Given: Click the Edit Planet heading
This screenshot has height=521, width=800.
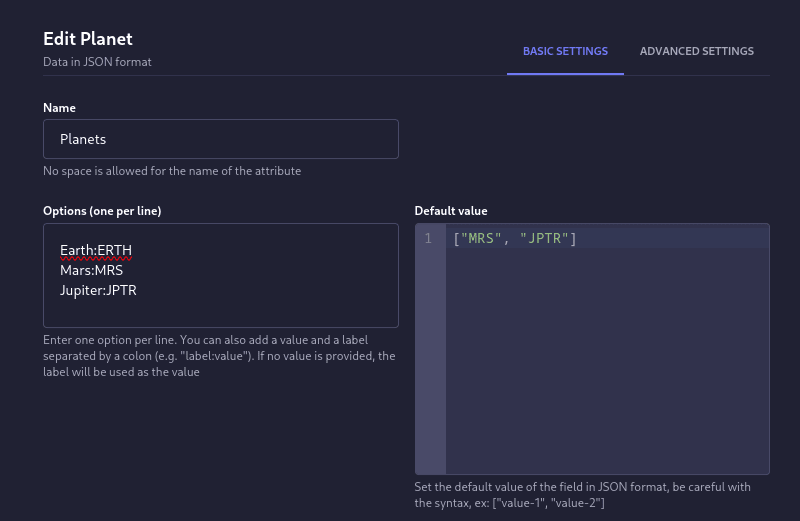Looking at the screenshot, I should coord(88,39).
